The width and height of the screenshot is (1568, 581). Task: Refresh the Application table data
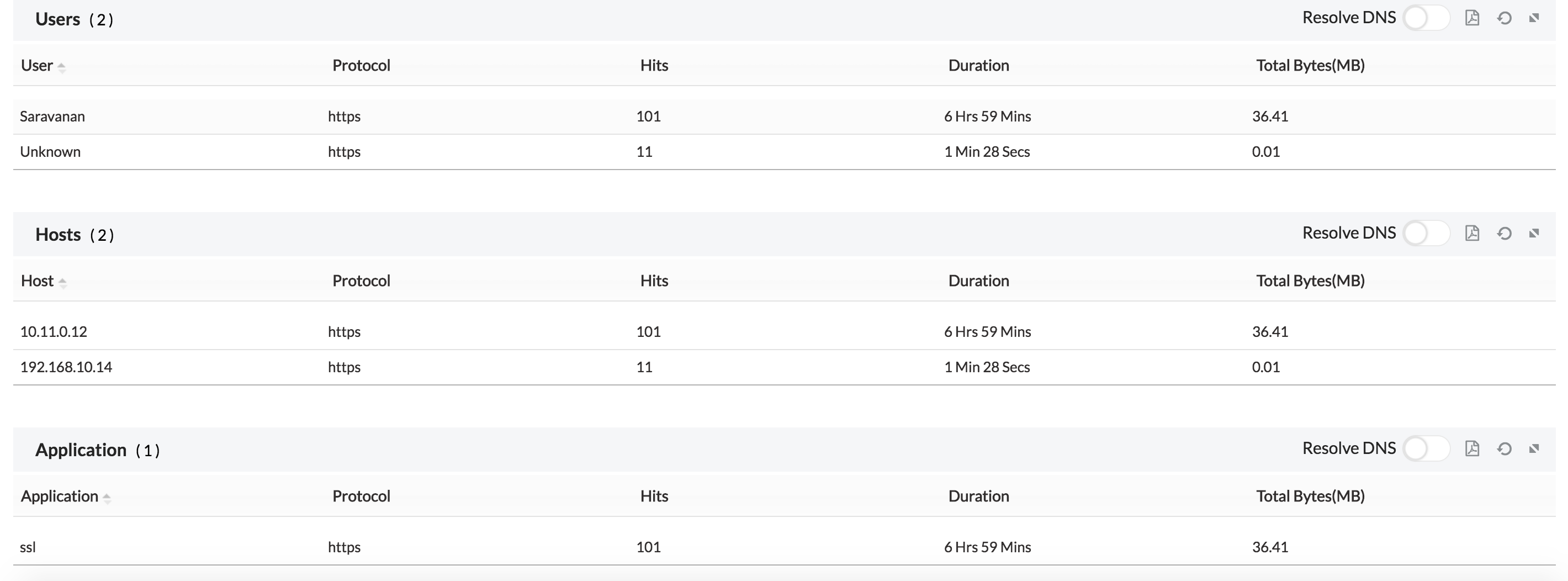[x=1505, y=449]
